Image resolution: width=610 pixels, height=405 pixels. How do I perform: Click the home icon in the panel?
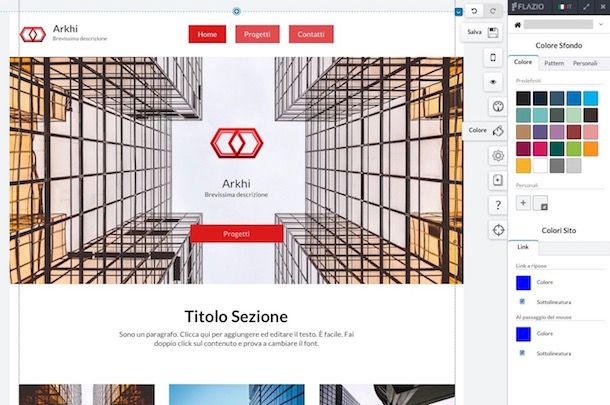click(517, 25)
